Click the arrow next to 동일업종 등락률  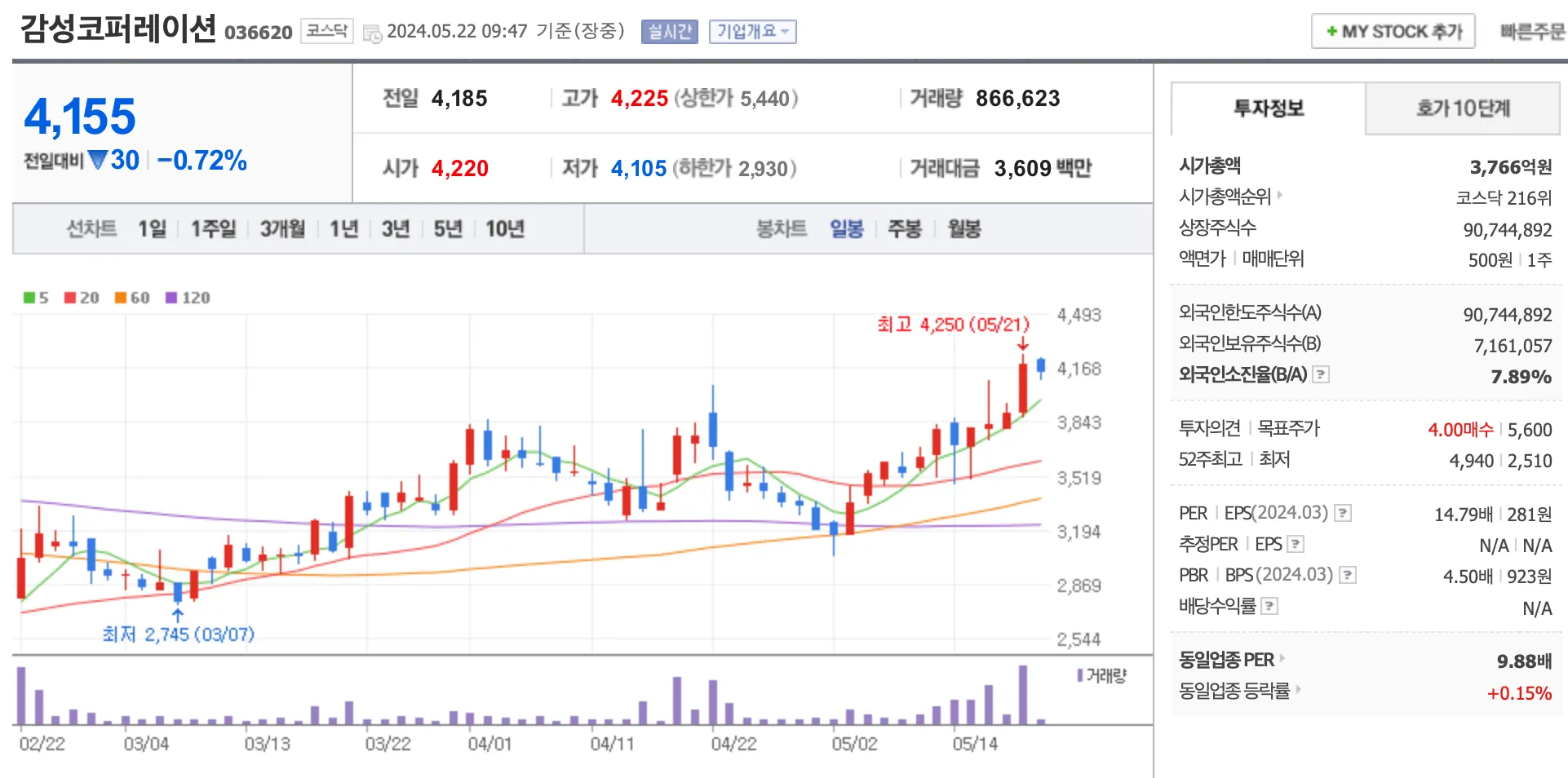1298,689
